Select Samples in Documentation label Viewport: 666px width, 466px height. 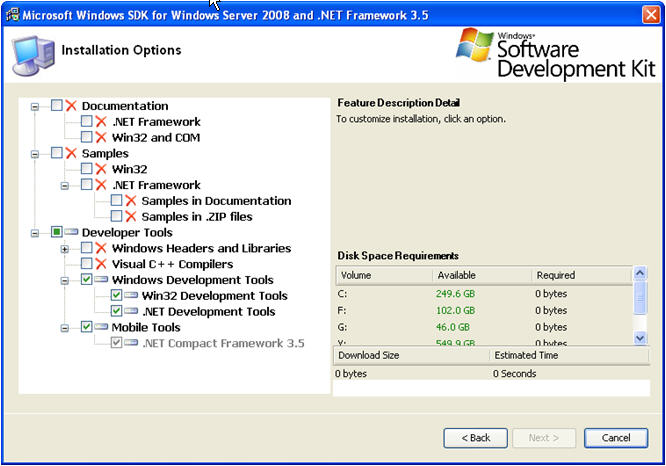pyautogui.click(x=216, y=201)
